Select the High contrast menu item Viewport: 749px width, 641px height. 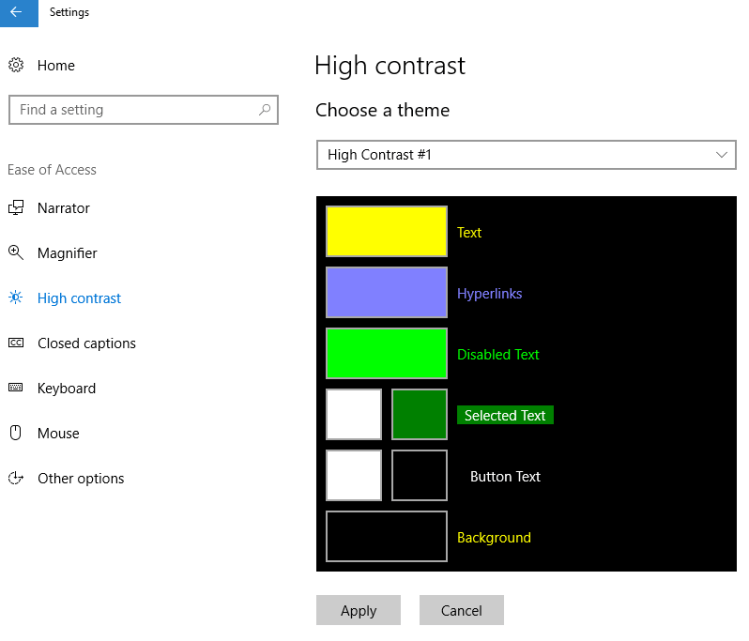point(79,298)
